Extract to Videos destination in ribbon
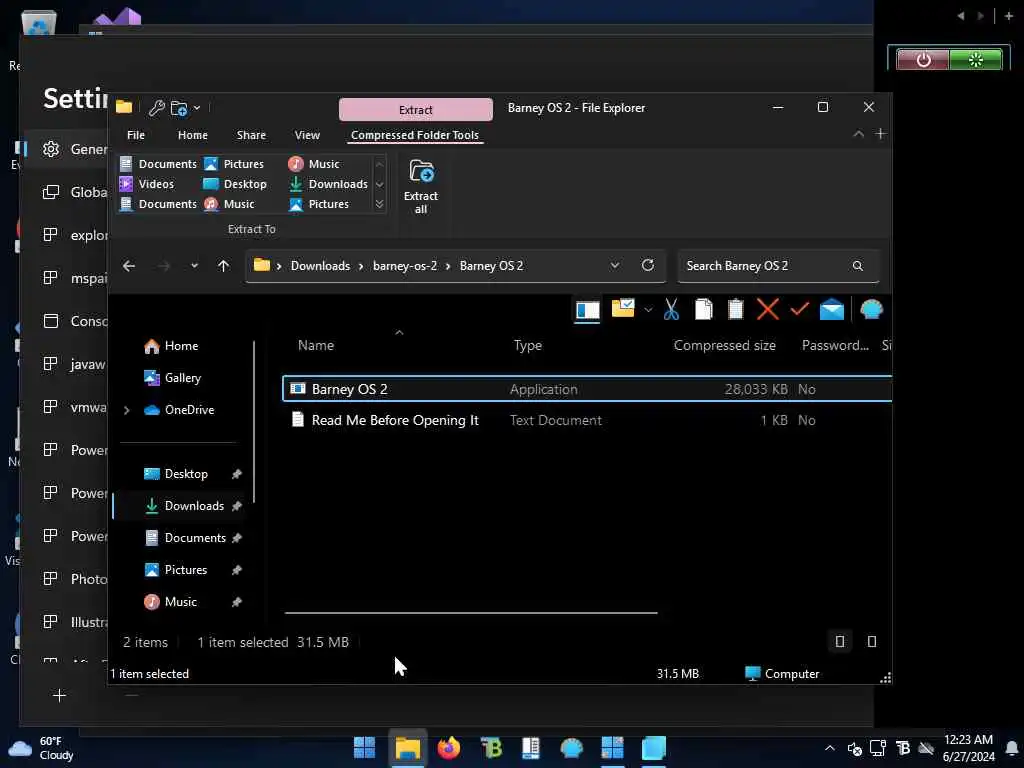Viewport: 1024px width, 768px height. pyautogui.click(x=147, y=184)
